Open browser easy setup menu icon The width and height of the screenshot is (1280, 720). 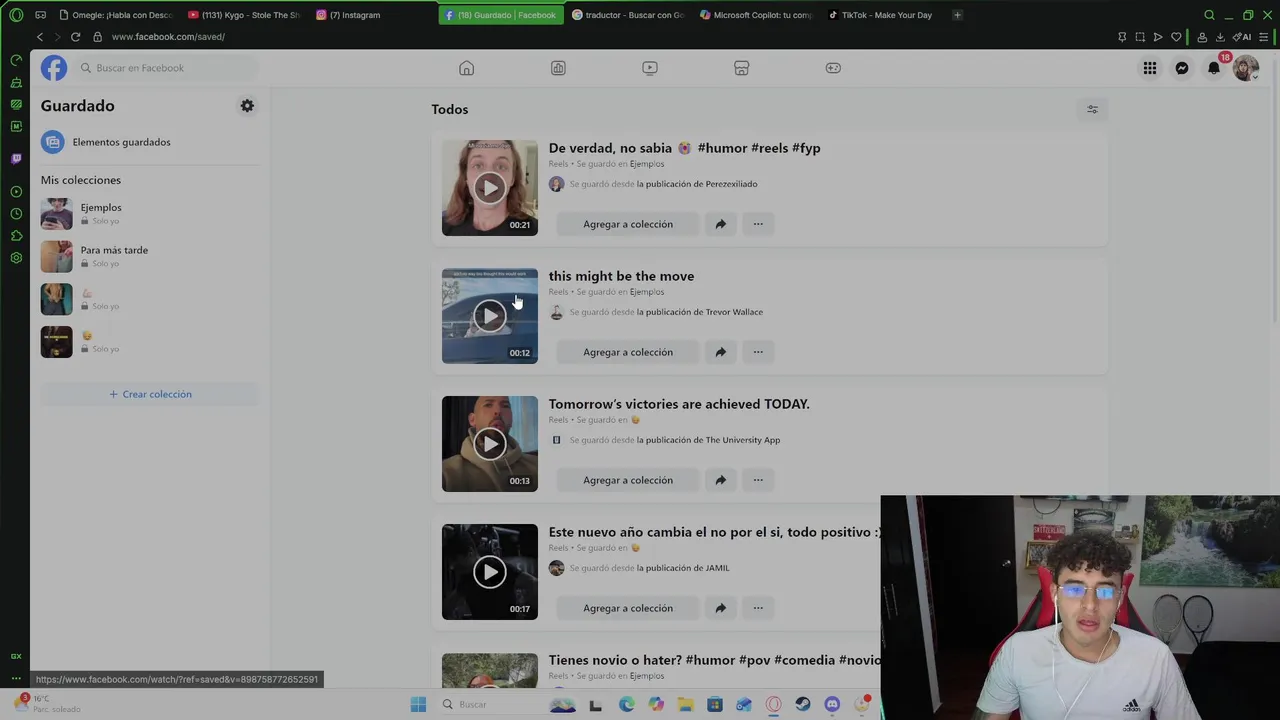click(1264, 37)
